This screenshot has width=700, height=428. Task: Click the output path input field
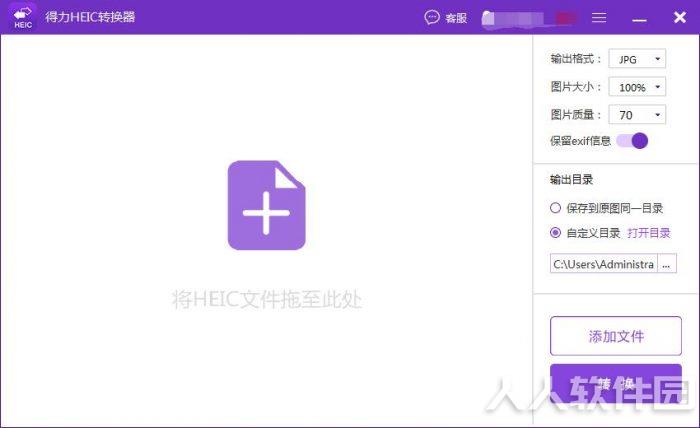[x=604, y=263]
